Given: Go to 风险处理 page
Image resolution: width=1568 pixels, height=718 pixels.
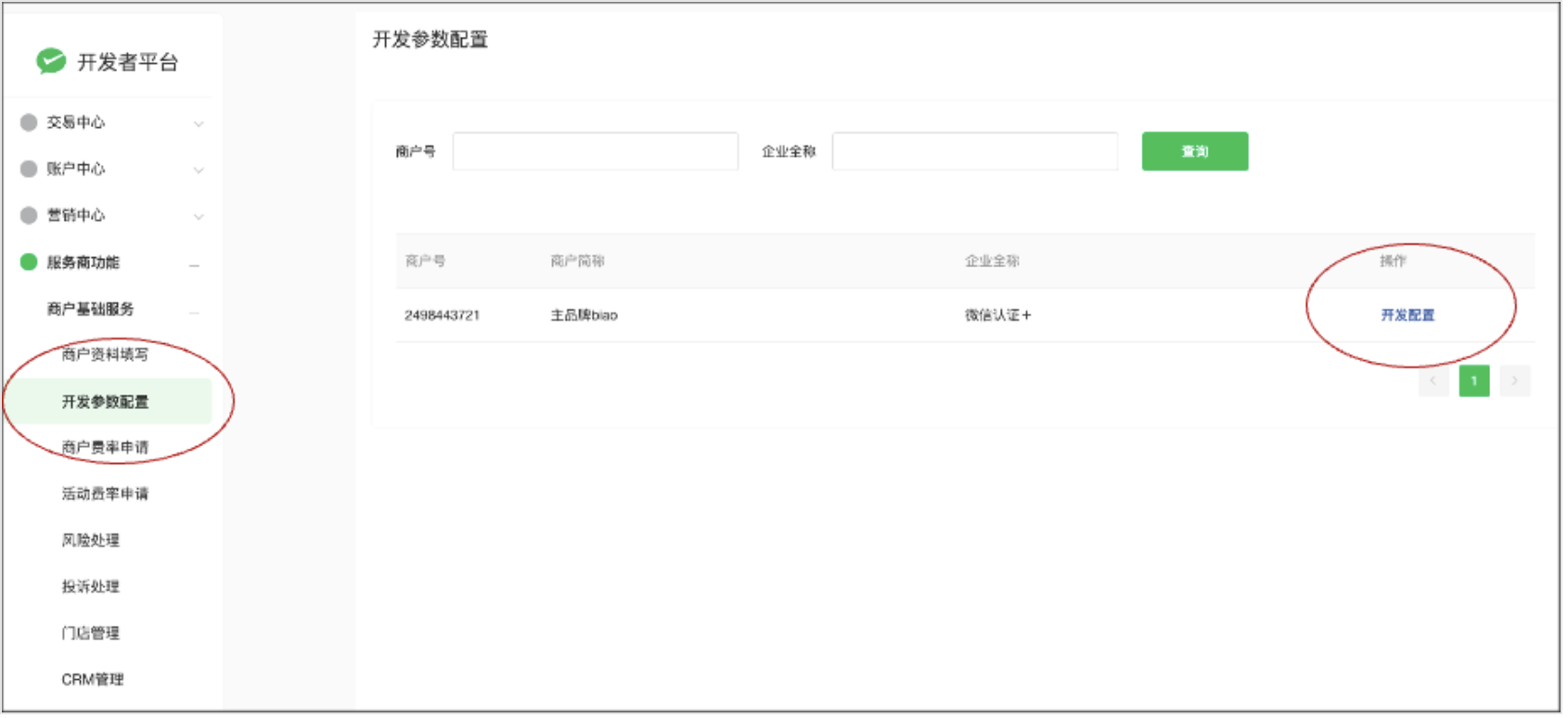Looking at the screenshot, I should [x=91, y=540].
